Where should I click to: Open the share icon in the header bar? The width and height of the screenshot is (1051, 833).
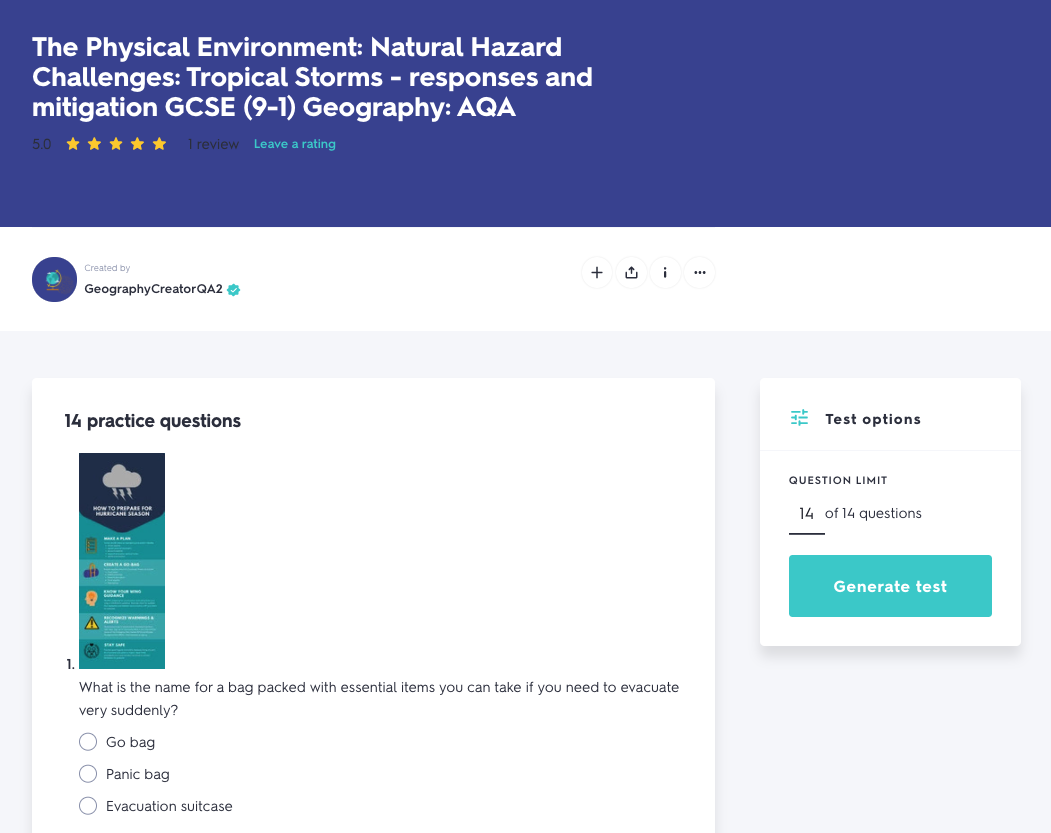[631, 272]
